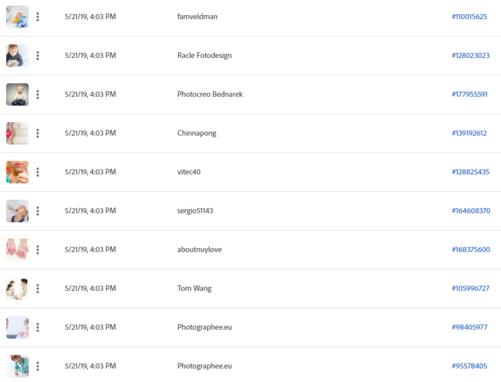Image resolution: width=501 pixels, height=382 pixels.
Task: Open more options for Photocreo Bednarek row
Action: (38, 94)
